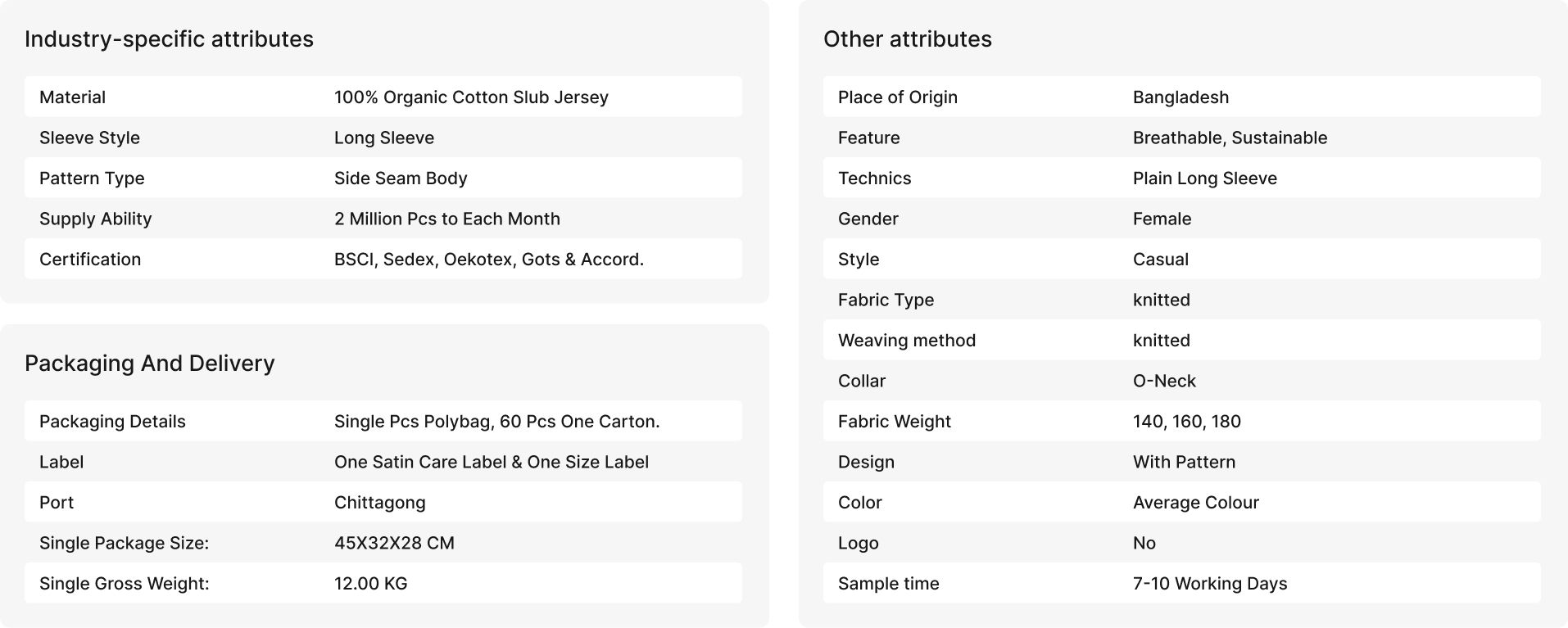Click the 45X32X28 CM package size
Viewport: 1568px width, 628px height.
point(394,543)
